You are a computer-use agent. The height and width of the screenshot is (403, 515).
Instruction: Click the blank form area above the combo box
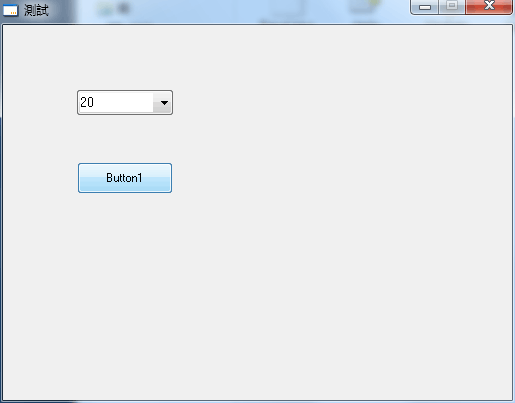(125, 57)
